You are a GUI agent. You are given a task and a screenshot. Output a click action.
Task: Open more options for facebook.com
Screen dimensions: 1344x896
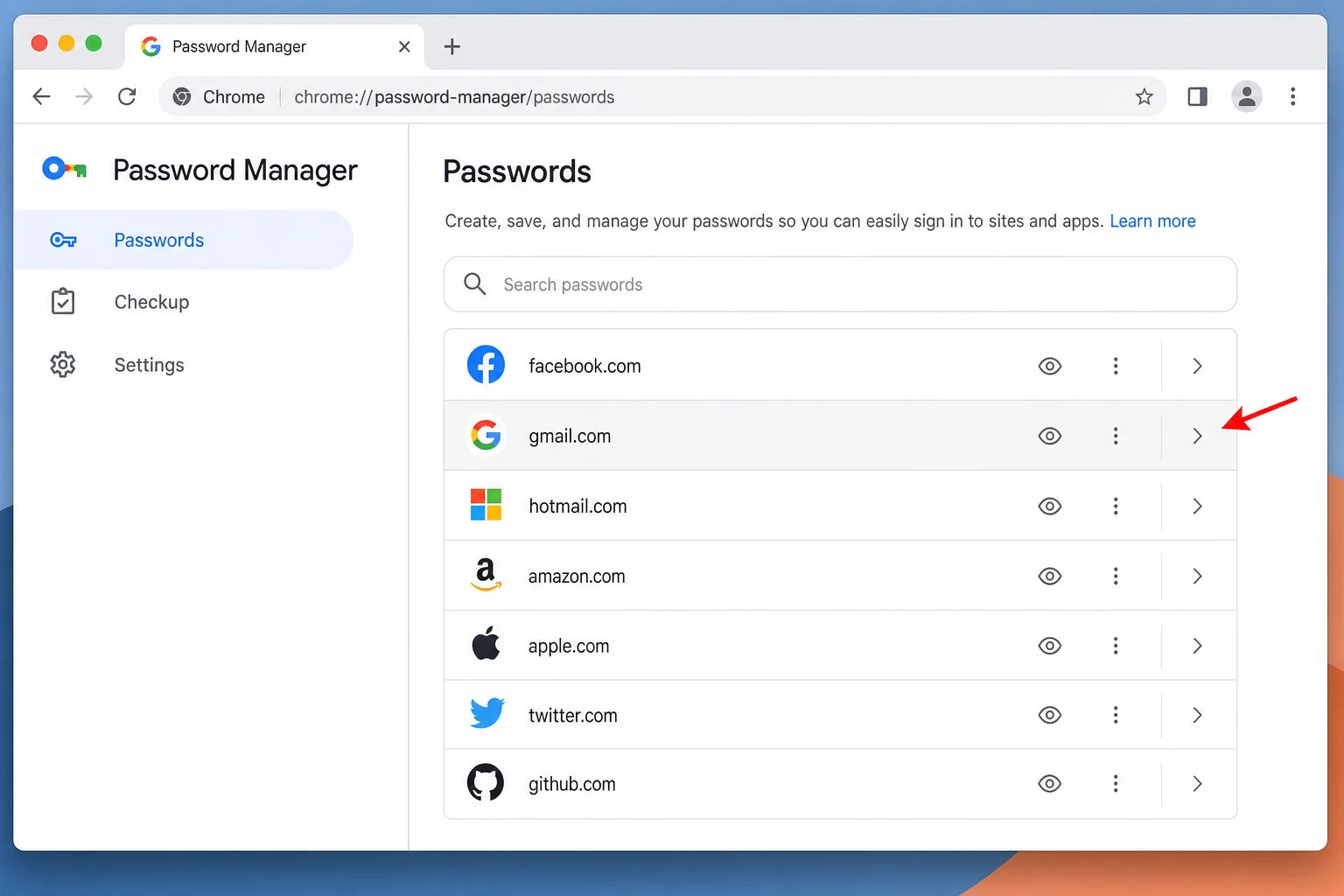1116,366
